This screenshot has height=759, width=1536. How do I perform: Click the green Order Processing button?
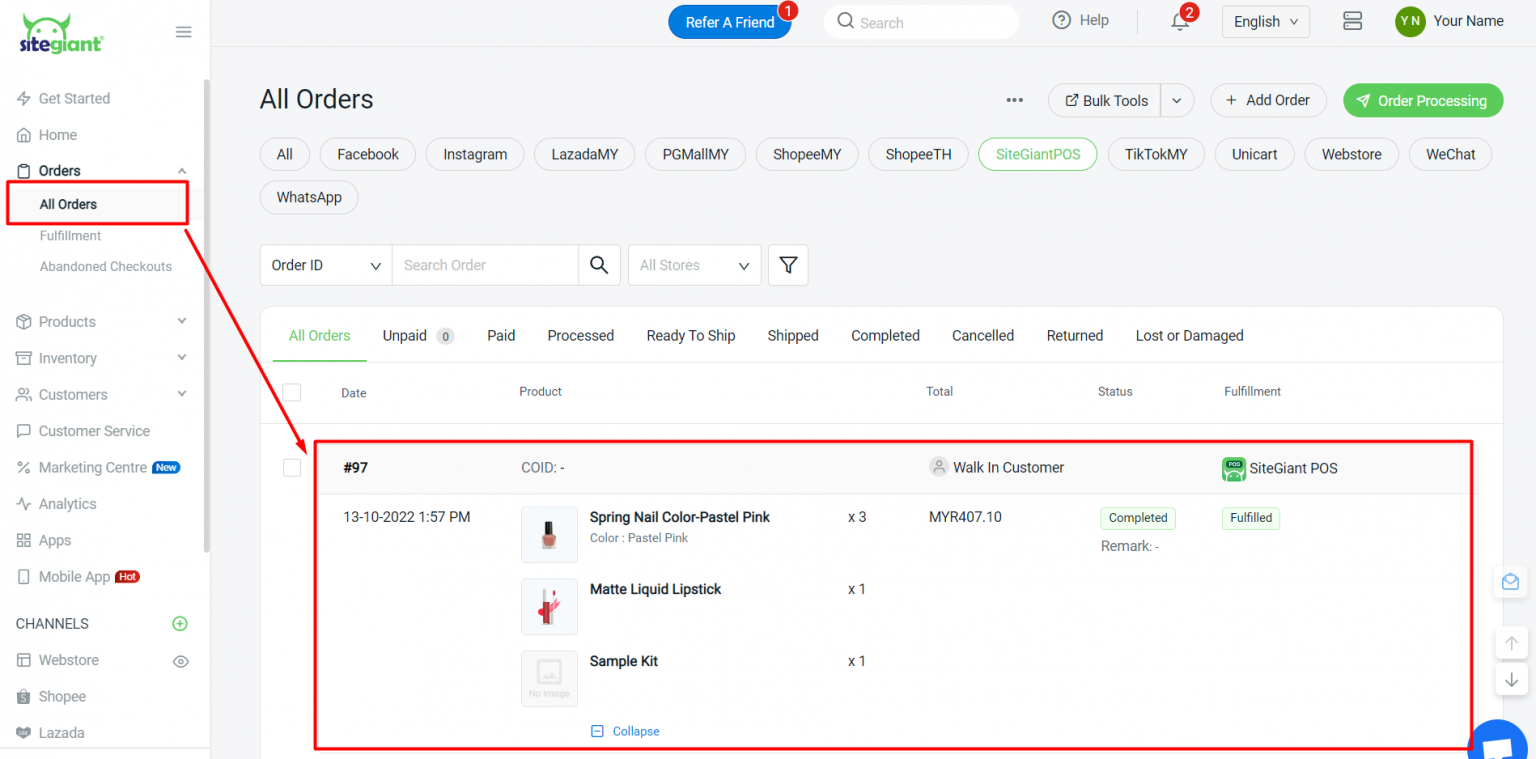pyautogui.click(x=1422, y=100)
